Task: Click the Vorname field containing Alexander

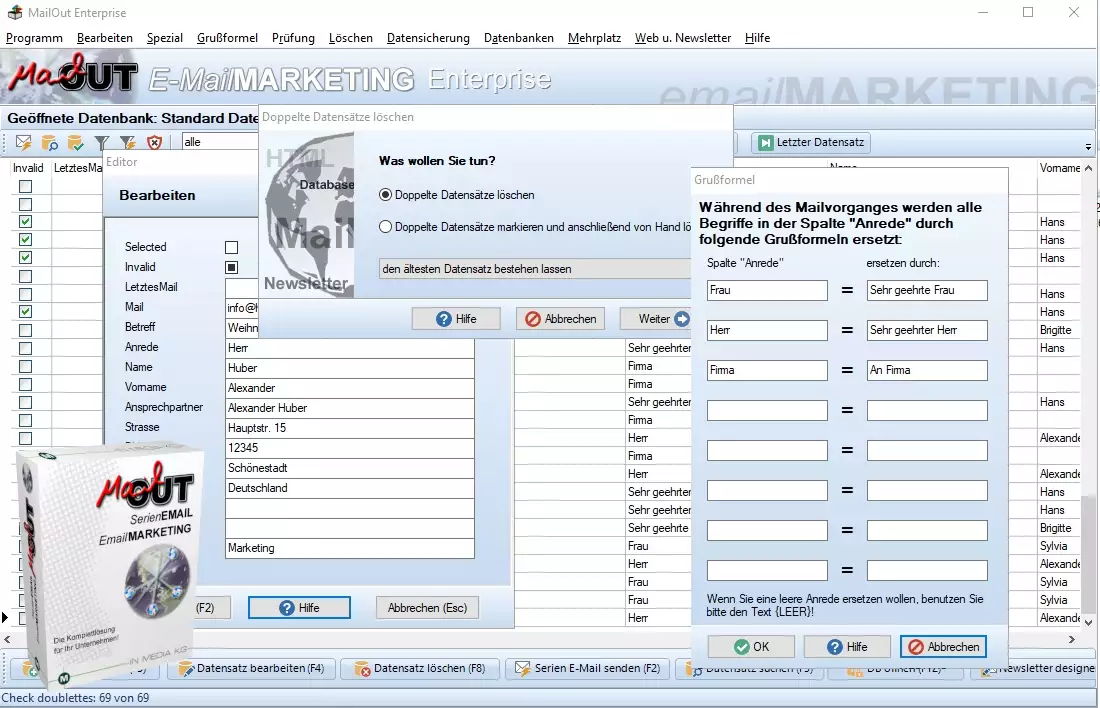Action: [349, 388]
